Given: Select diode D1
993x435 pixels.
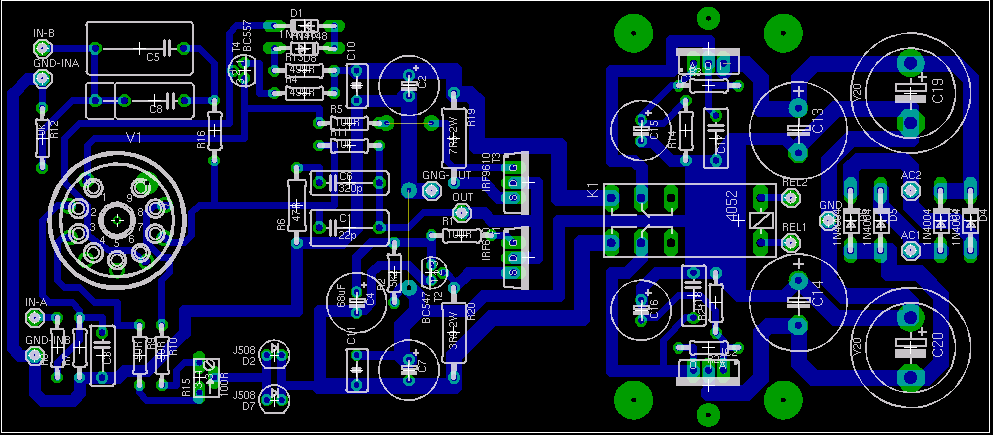Looking at the screenshot, I should coord(307,27).
